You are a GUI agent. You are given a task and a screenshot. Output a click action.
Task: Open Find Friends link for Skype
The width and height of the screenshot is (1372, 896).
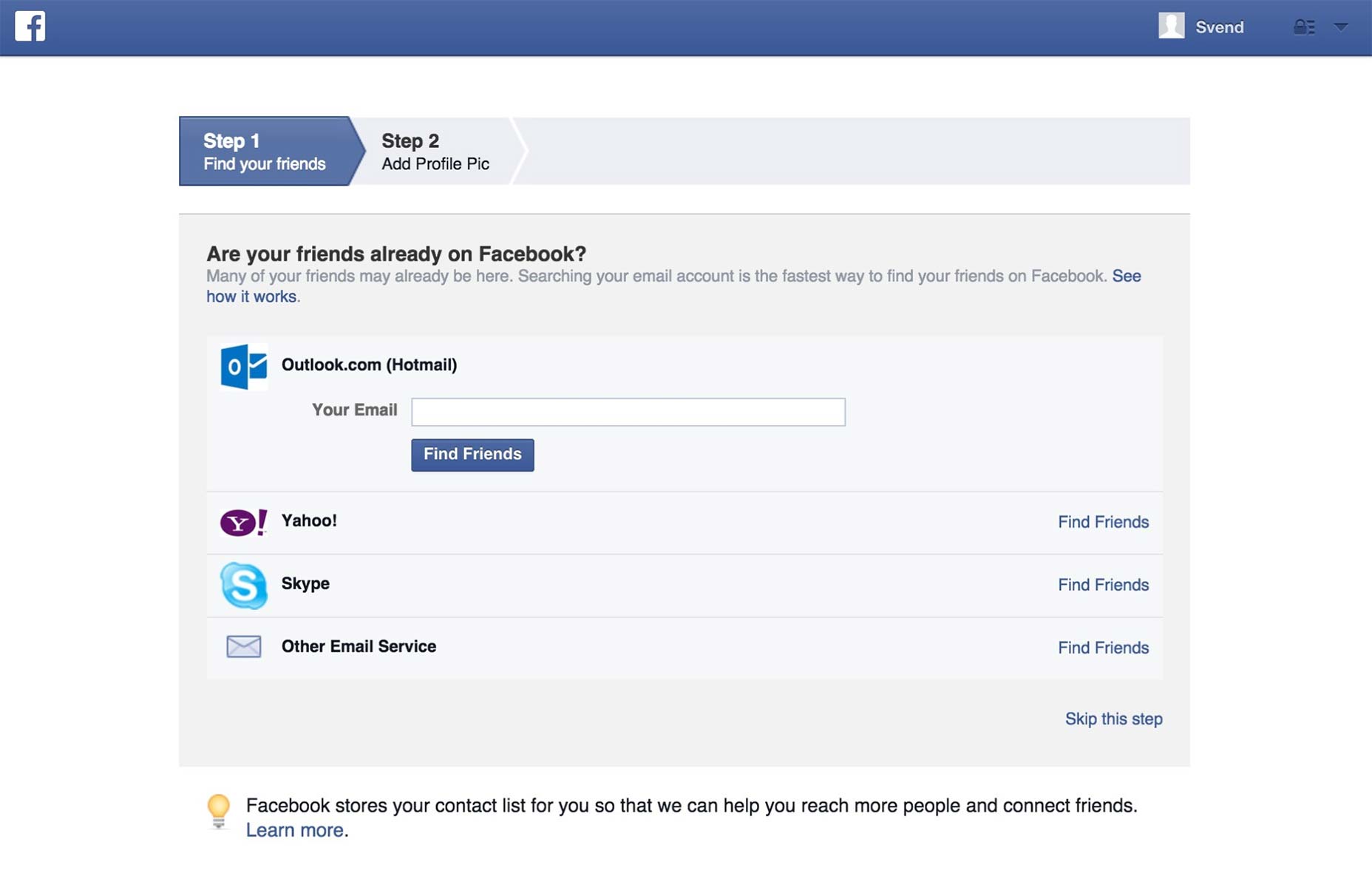1103,585
